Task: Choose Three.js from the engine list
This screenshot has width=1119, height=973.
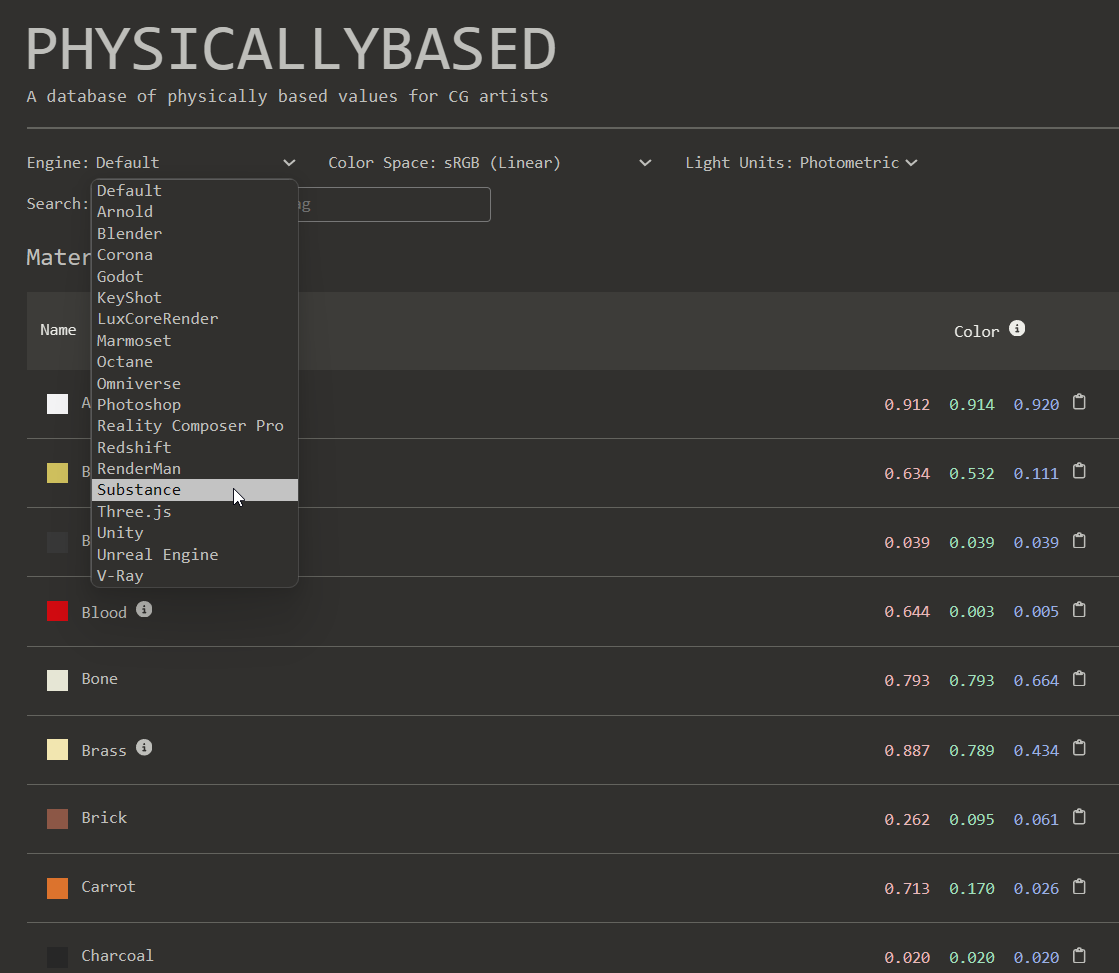Action: pyautogui.click(x=195, y=512)
